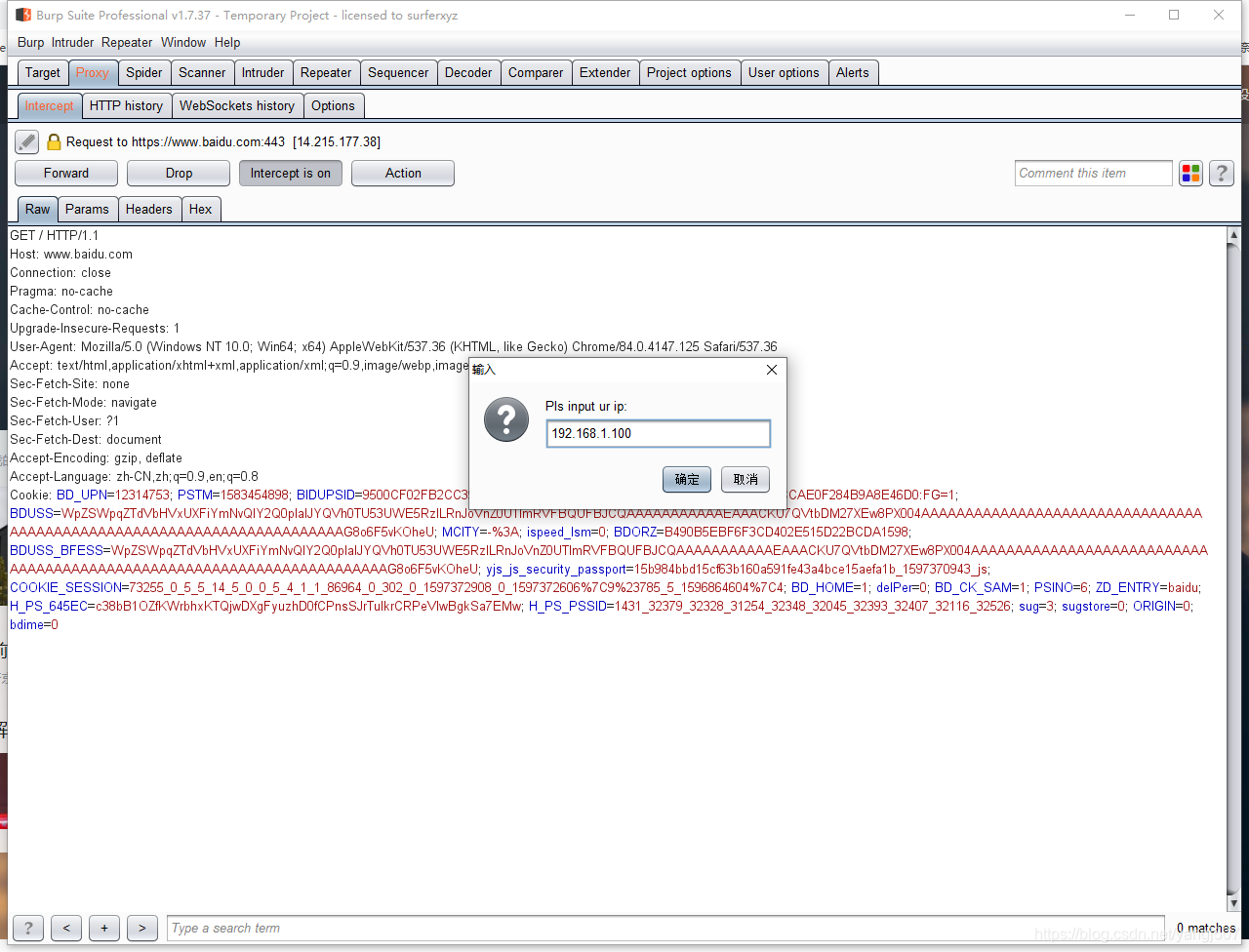1249x952 pixels.
Task: Click the help question mark near comment field
Action: click(1222, 174)
